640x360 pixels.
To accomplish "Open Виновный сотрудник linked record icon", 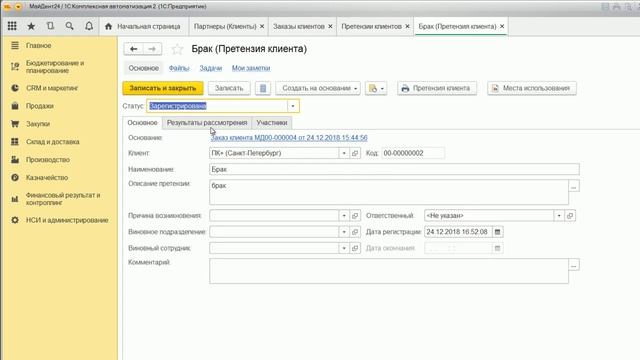I will [355, 248].
